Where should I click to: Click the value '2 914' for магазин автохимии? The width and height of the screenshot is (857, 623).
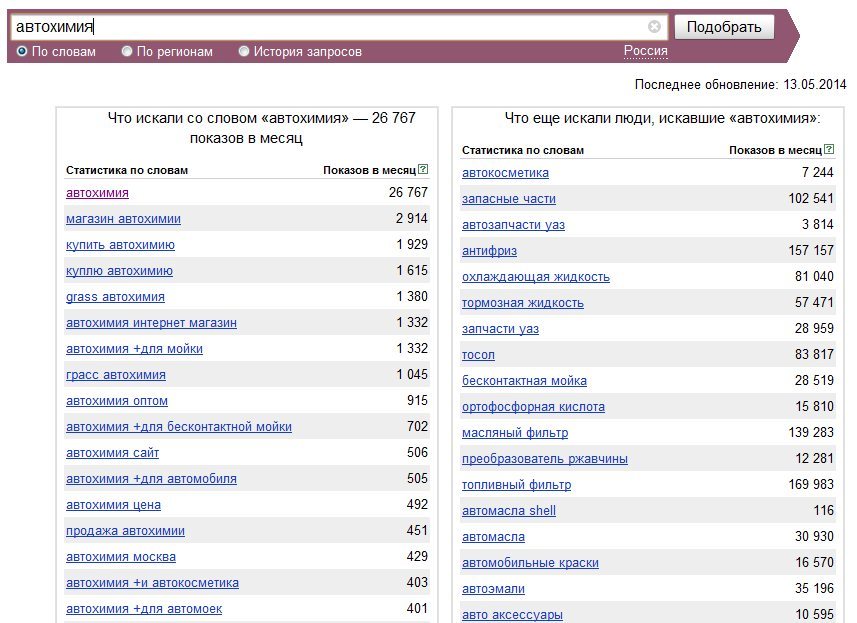pos(412,219)
